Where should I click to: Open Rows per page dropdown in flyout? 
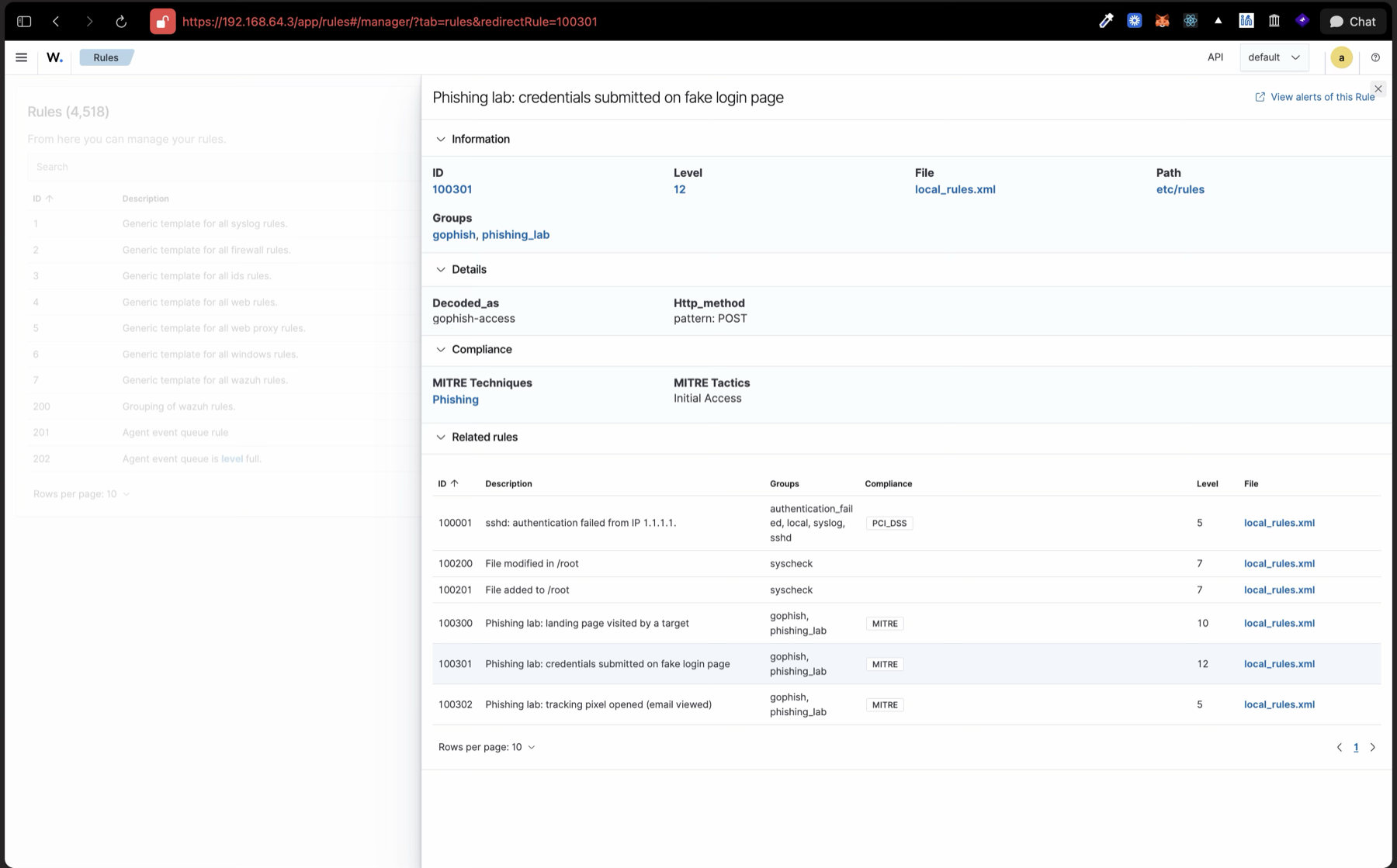[x=487, y=747]
